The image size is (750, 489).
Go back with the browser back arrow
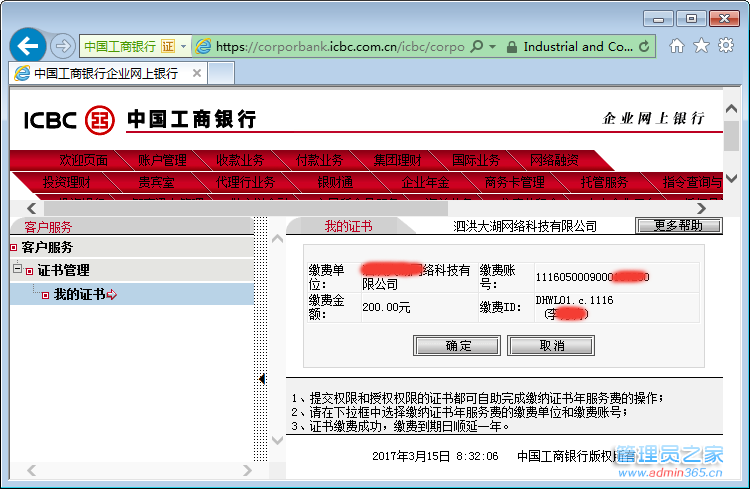coord(28,46)
